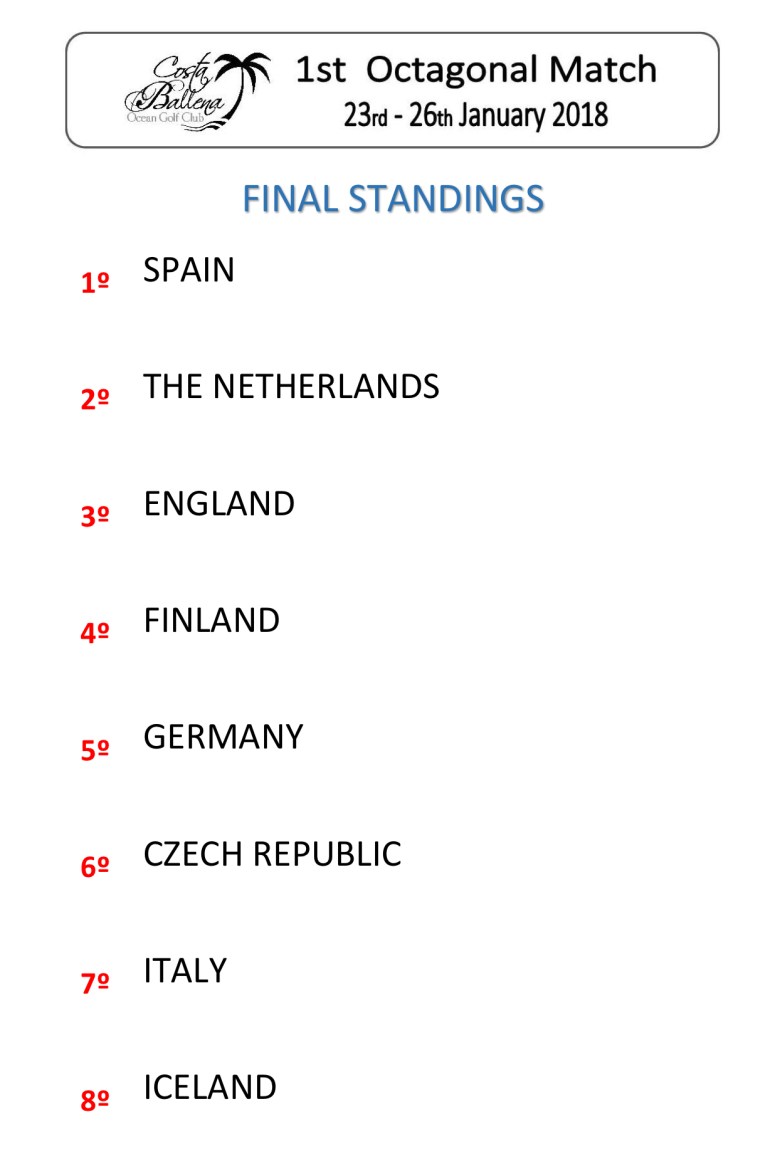Select the CZECH REPUBLIC entry
This screenshot has height=1176, width=775.
tap(272, 854)
